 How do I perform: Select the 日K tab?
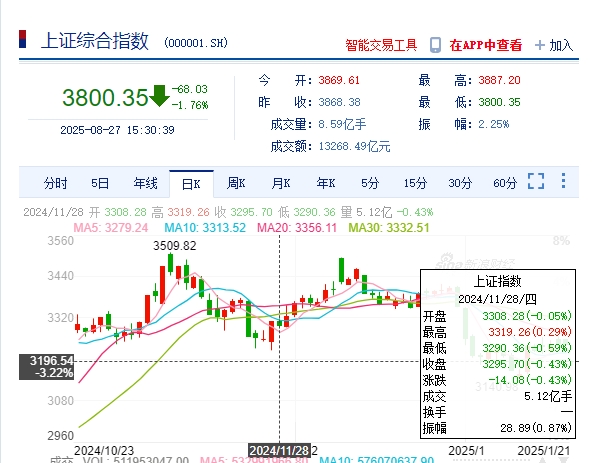(x=191, y=184)
